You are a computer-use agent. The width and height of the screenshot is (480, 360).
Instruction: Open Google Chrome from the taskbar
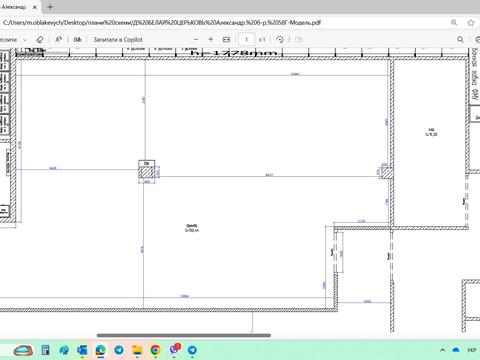click(x=155, y=350)
